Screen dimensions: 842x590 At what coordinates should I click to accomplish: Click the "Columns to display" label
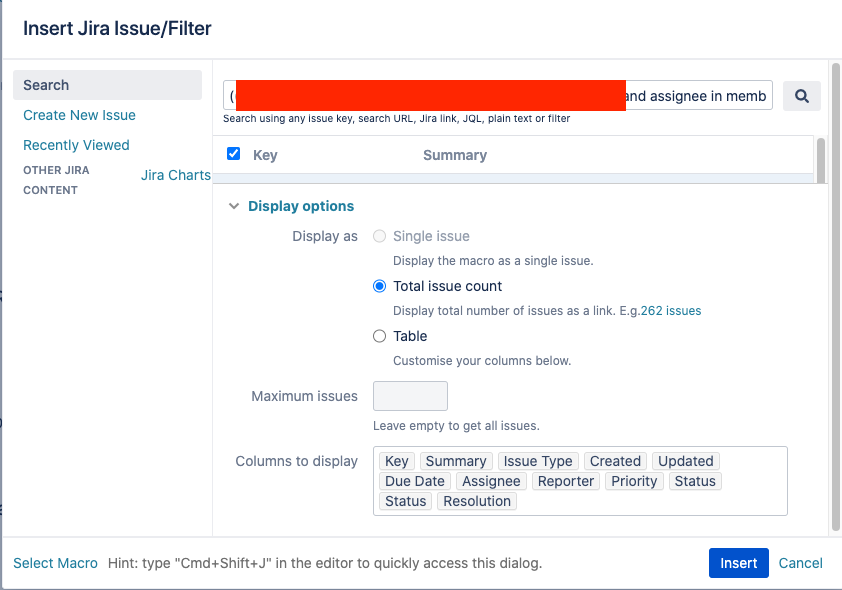coord(296,461)
